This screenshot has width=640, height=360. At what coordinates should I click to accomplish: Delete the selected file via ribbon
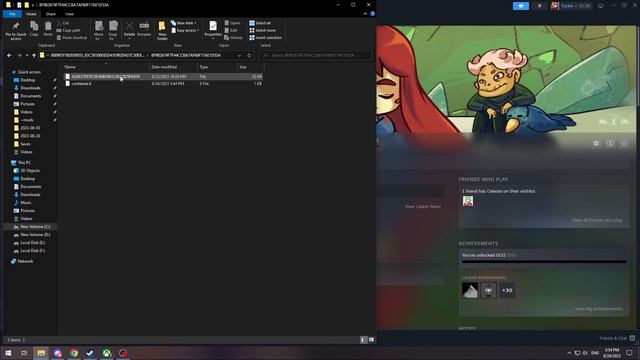coord(129,30)
